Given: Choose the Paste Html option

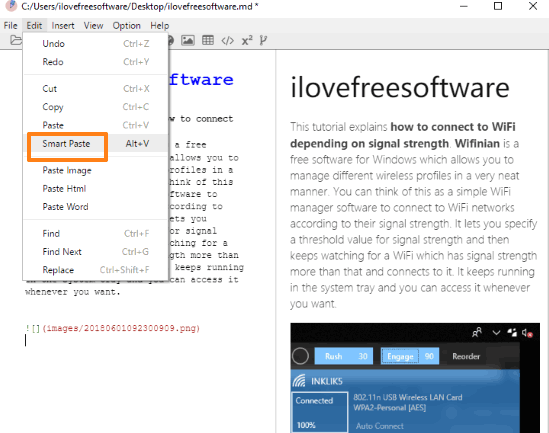Looking at the screenshot, I should [96, 189].
